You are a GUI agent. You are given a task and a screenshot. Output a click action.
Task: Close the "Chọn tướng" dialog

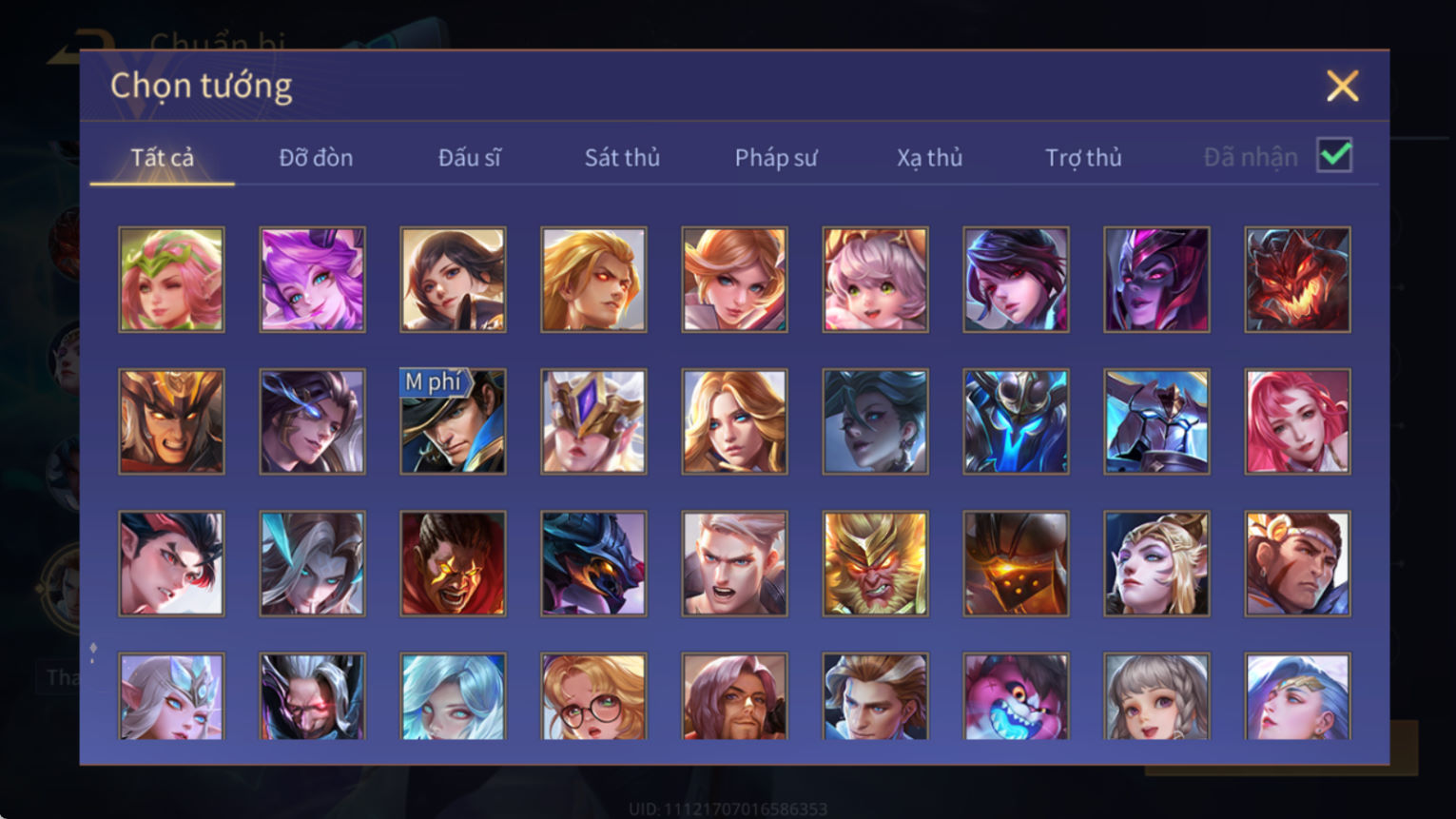pyautogui.click(x=1342, y=86)
